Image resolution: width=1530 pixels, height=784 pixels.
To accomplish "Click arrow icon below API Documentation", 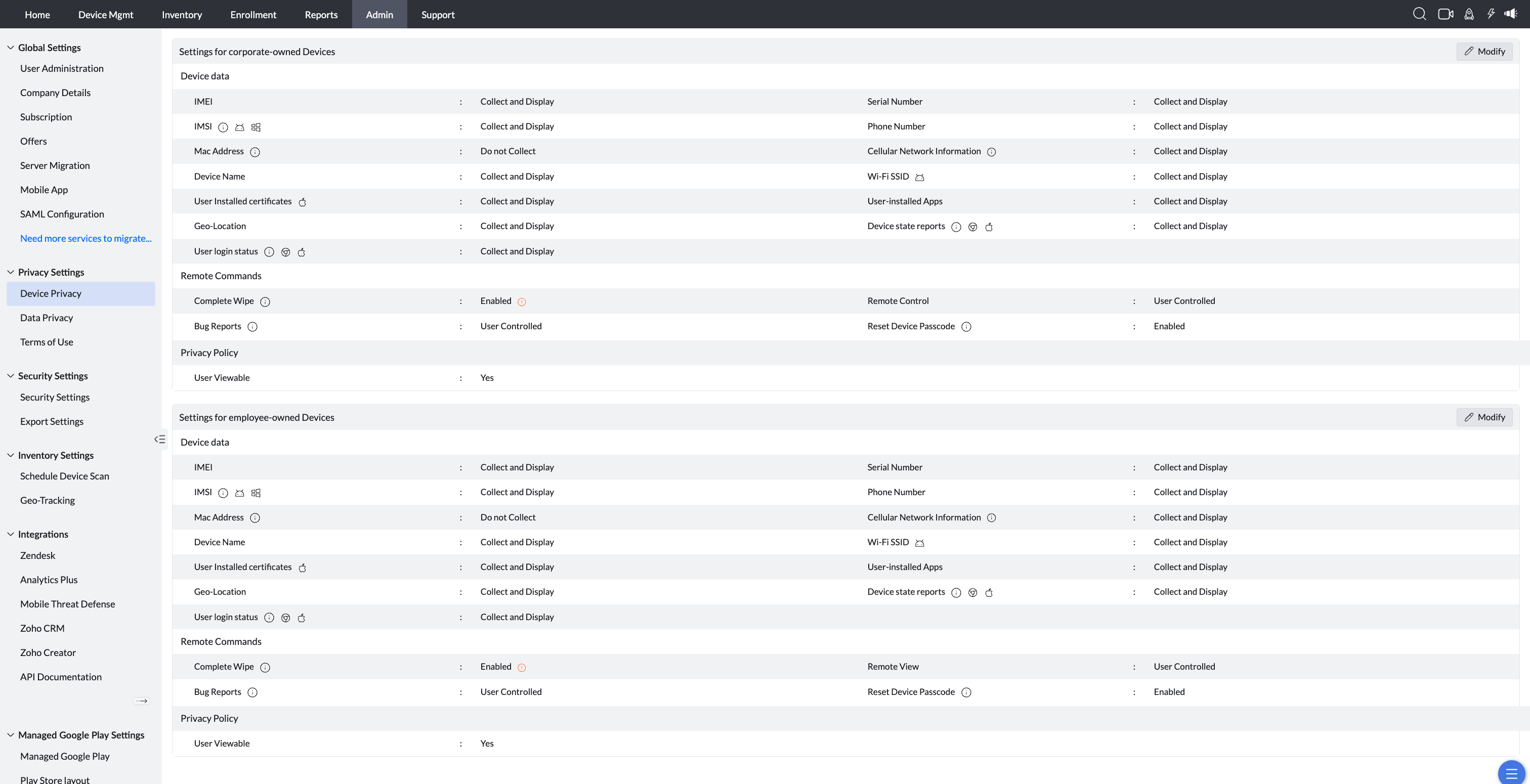I will click(141, 701).
